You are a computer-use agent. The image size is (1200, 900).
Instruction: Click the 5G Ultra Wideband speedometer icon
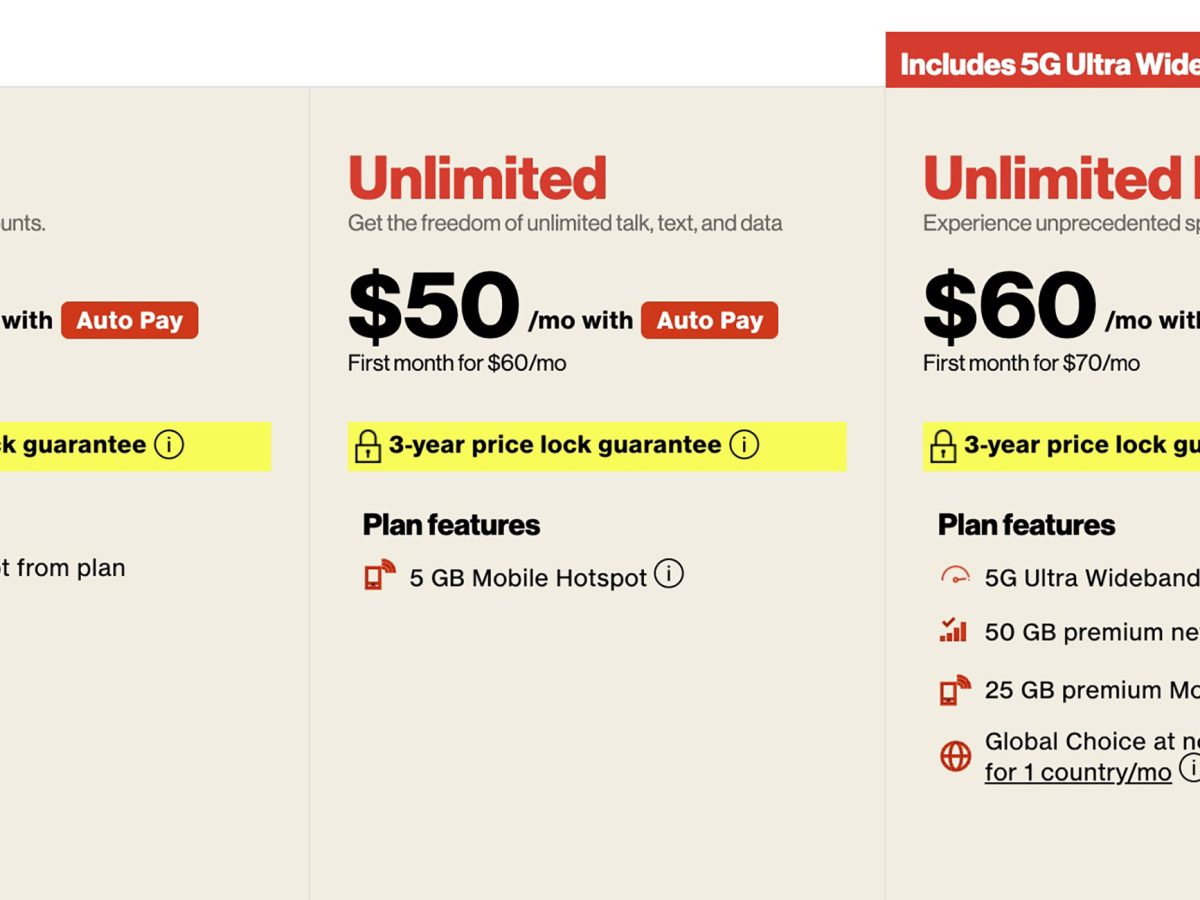955,576
